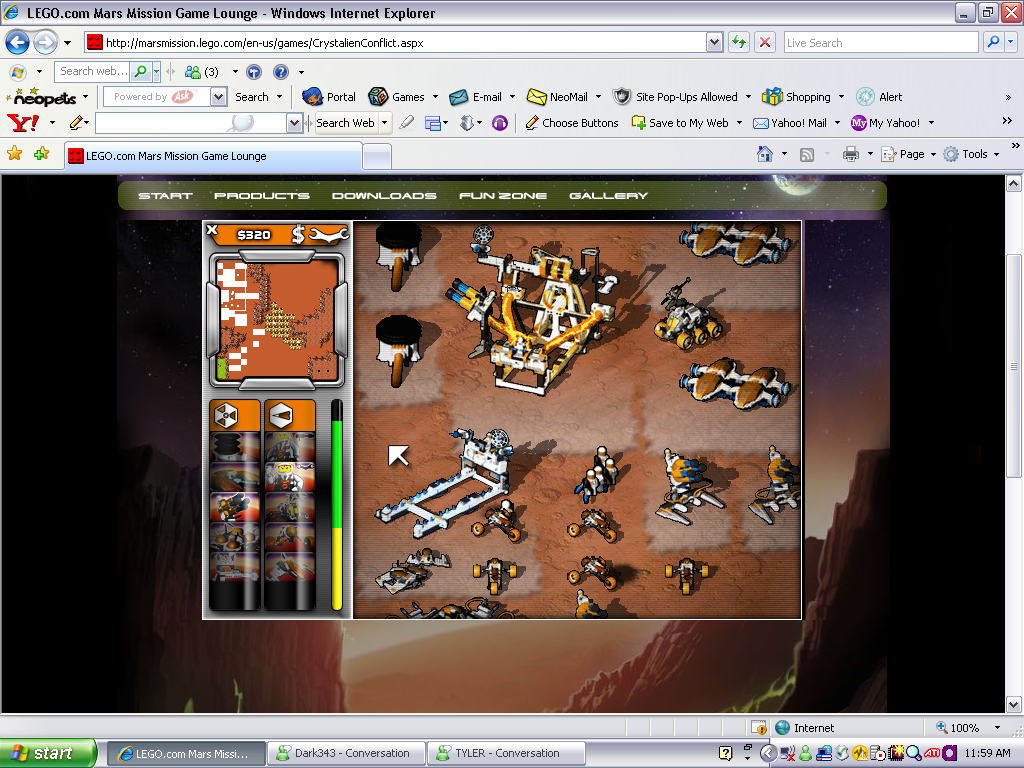The width and height of the screenshot is (1024, 768).
Task: Click the green-yellow power level bar
Action: [337, 505]
